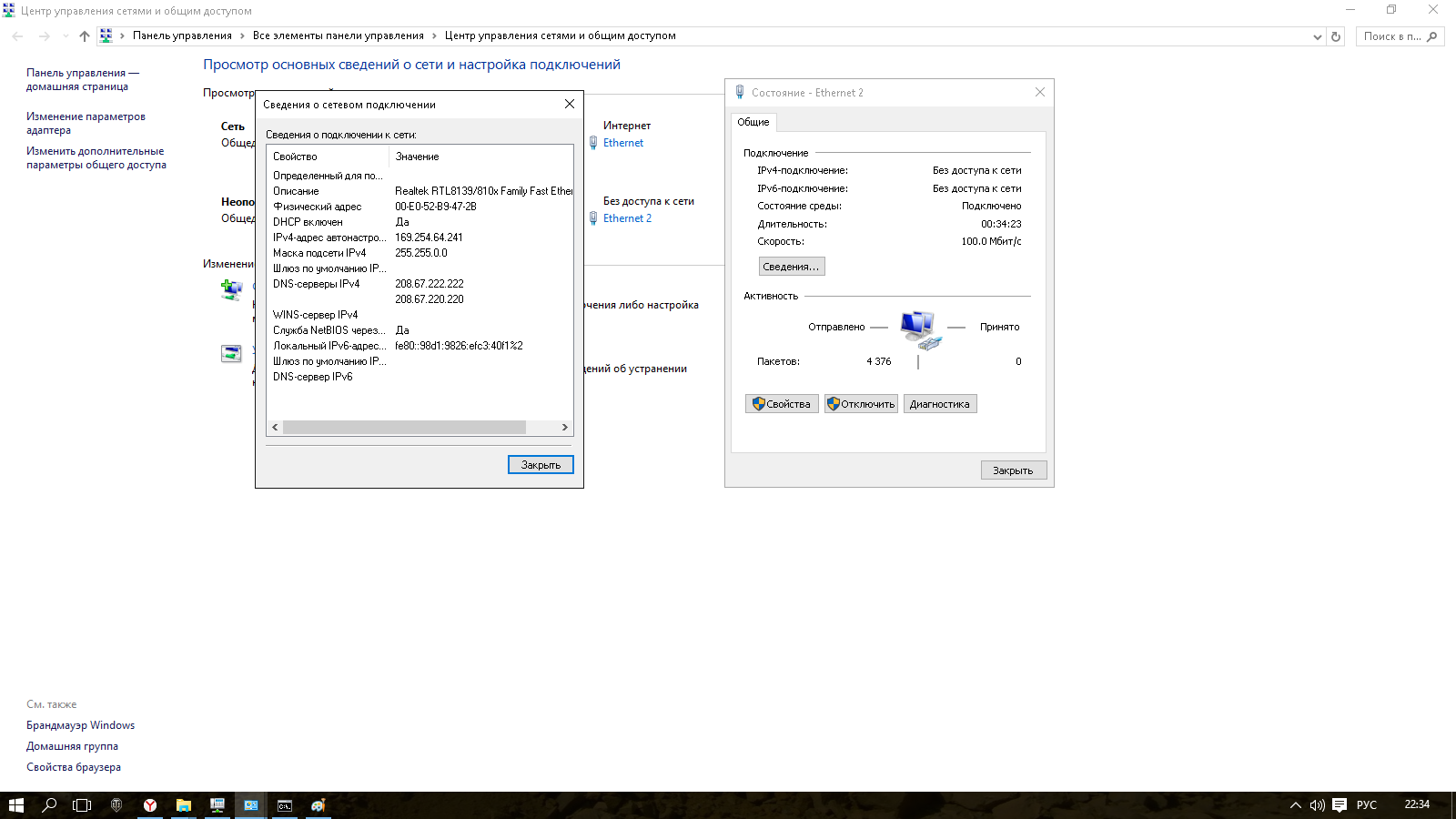Click the volume icon in system tray
Screen dimensions: 1456x819
coord(1317,805)
